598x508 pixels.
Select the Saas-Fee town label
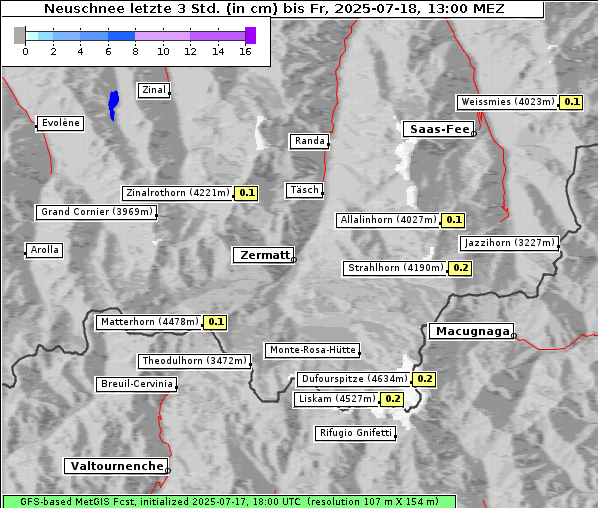(439, 129)
